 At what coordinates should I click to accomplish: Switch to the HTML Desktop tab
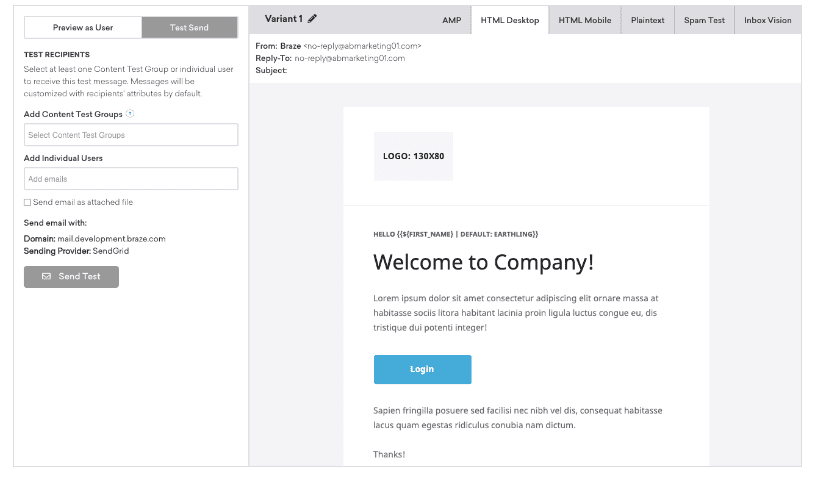[x=510, y=20]
